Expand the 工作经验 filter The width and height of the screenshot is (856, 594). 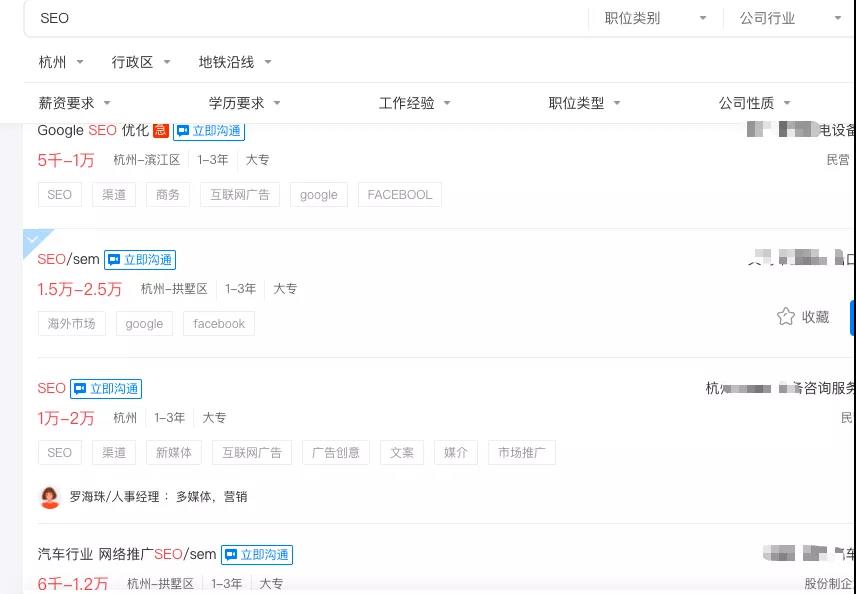click(414, 103)
